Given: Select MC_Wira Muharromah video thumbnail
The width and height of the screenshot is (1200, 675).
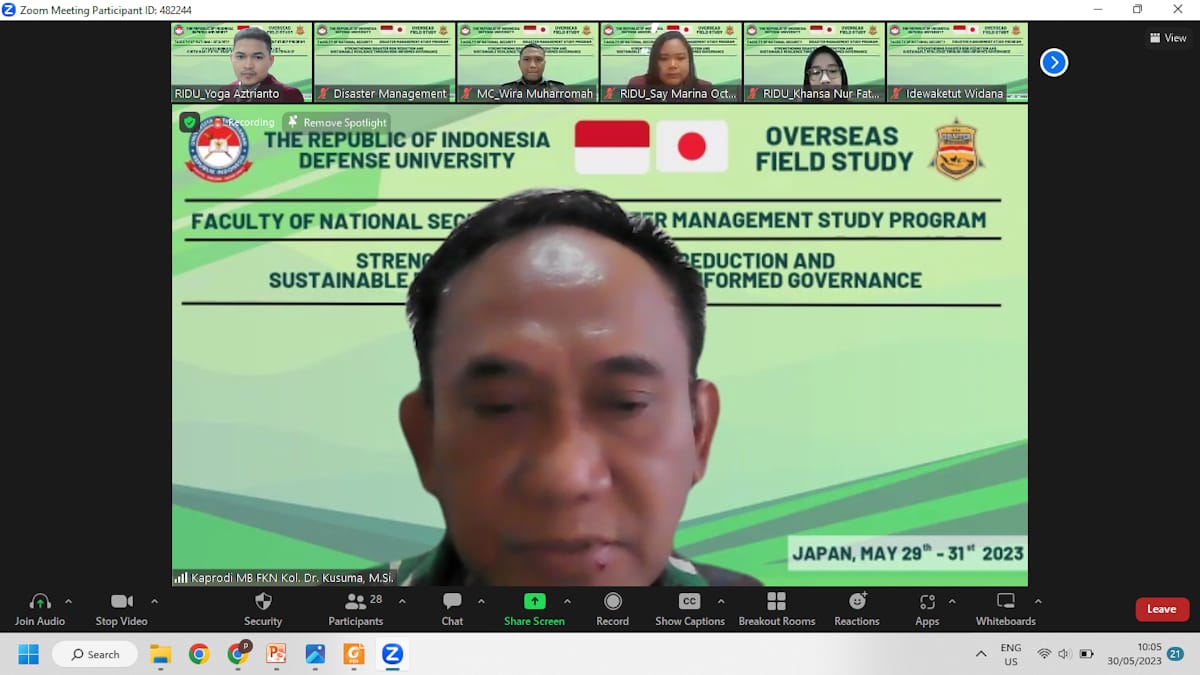Looking at the screenshot, I should (x=527, y=62).
